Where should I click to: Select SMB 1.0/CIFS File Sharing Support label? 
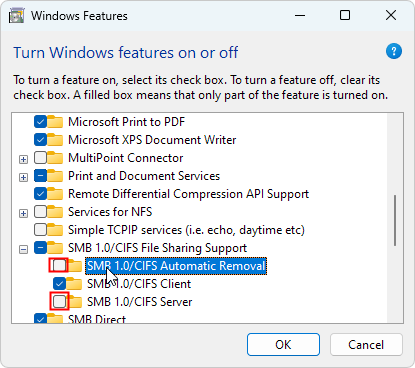157,248
